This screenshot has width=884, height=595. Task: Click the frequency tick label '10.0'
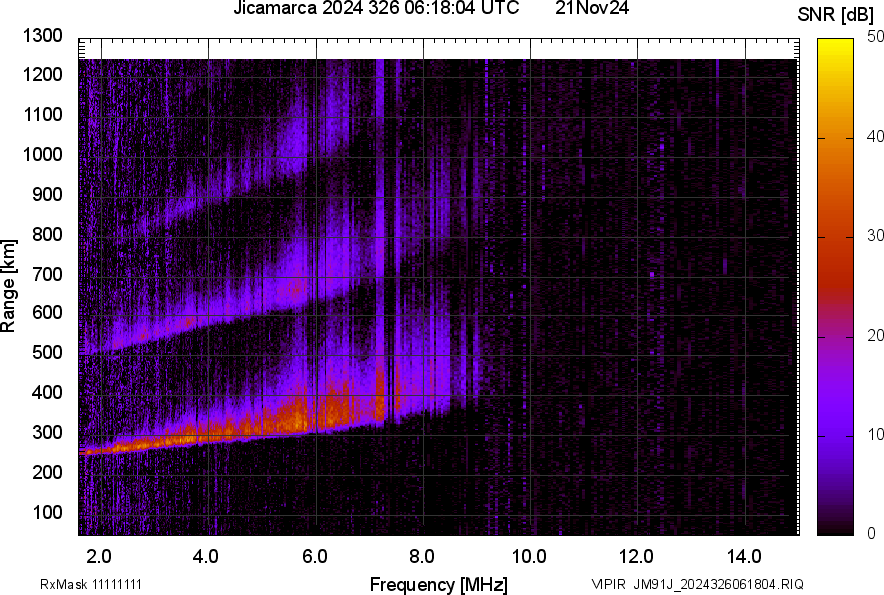click(x=529, y=556)
